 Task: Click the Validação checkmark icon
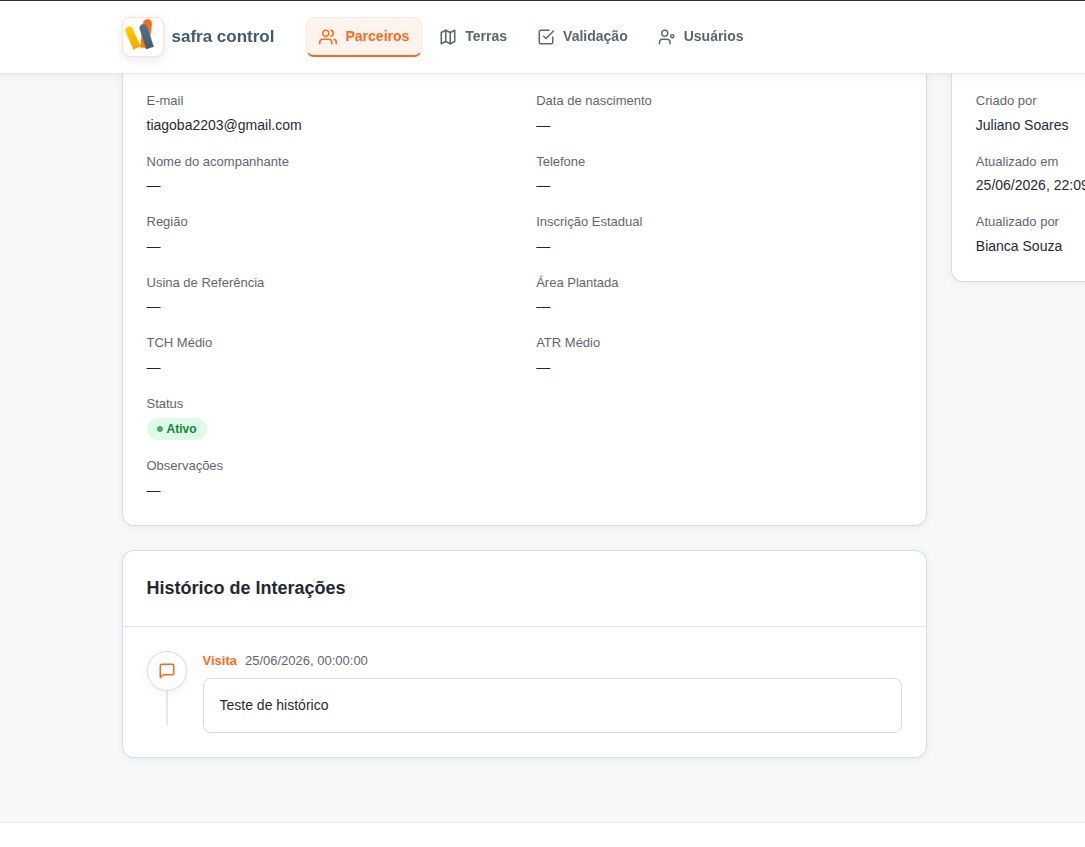(546, 37)
